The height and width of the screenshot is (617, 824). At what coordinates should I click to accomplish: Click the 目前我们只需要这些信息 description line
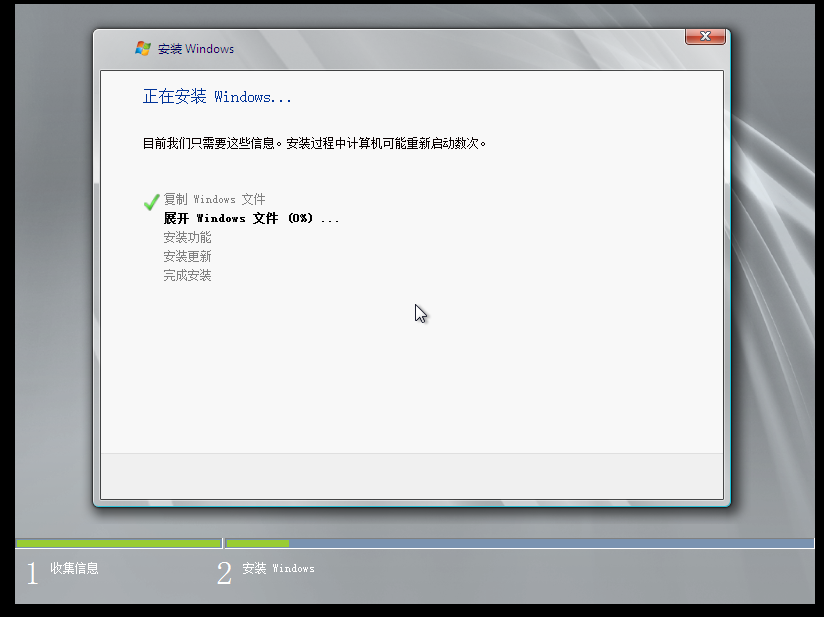click(314, 143)
